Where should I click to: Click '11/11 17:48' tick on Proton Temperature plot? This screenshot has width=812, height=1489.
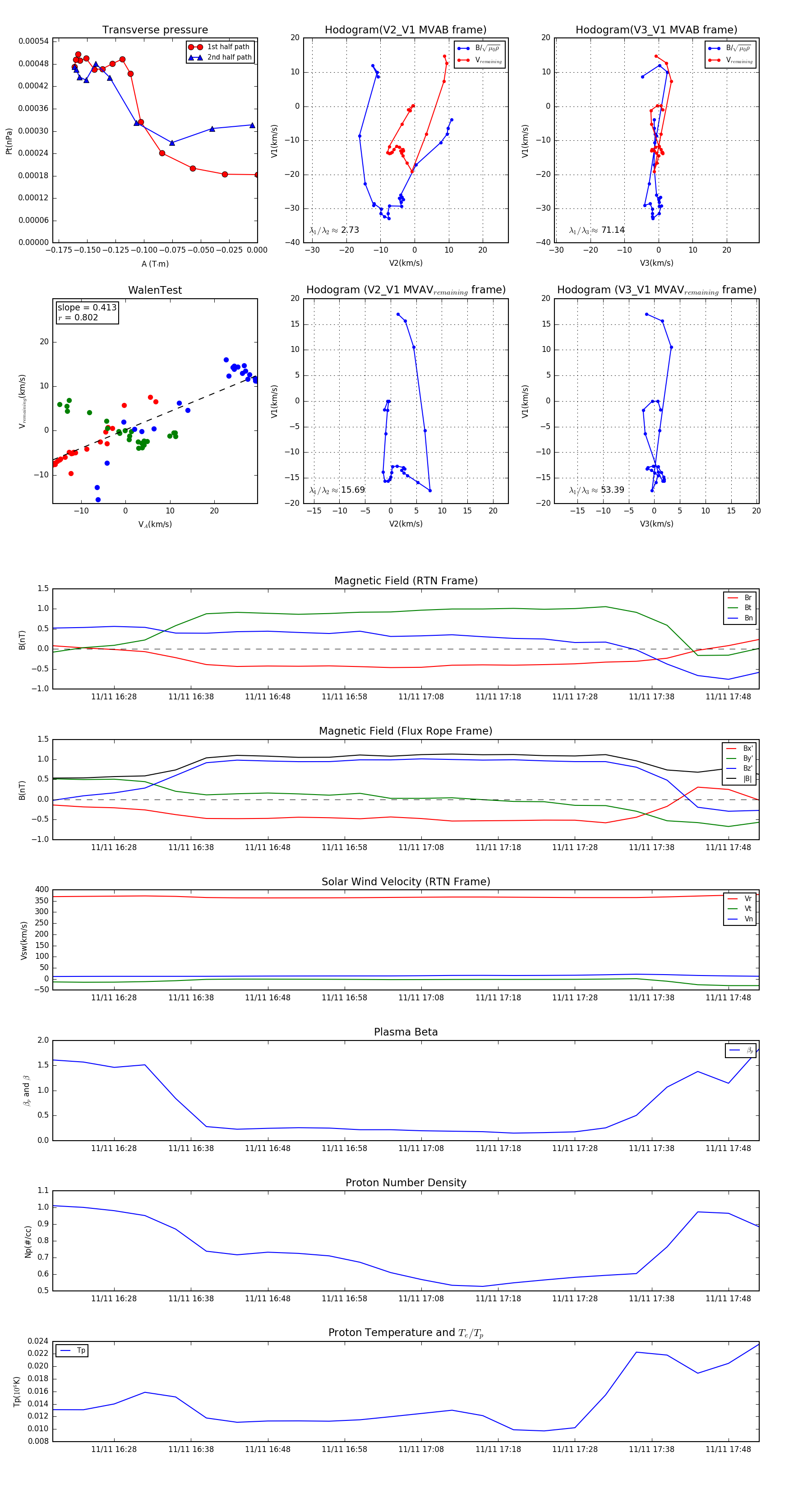coord(728,1449)
